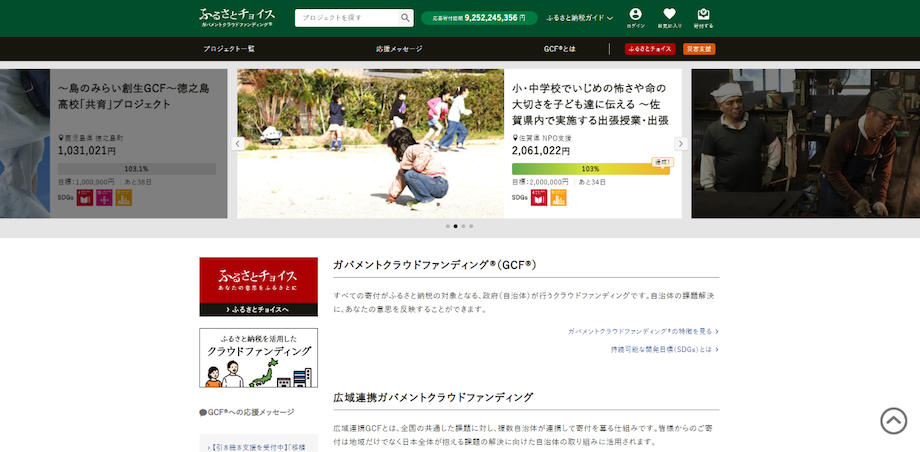
Task: Click the 応援寄付総額 9,252,245,356円 counter
Action: [x=479, y=18]
